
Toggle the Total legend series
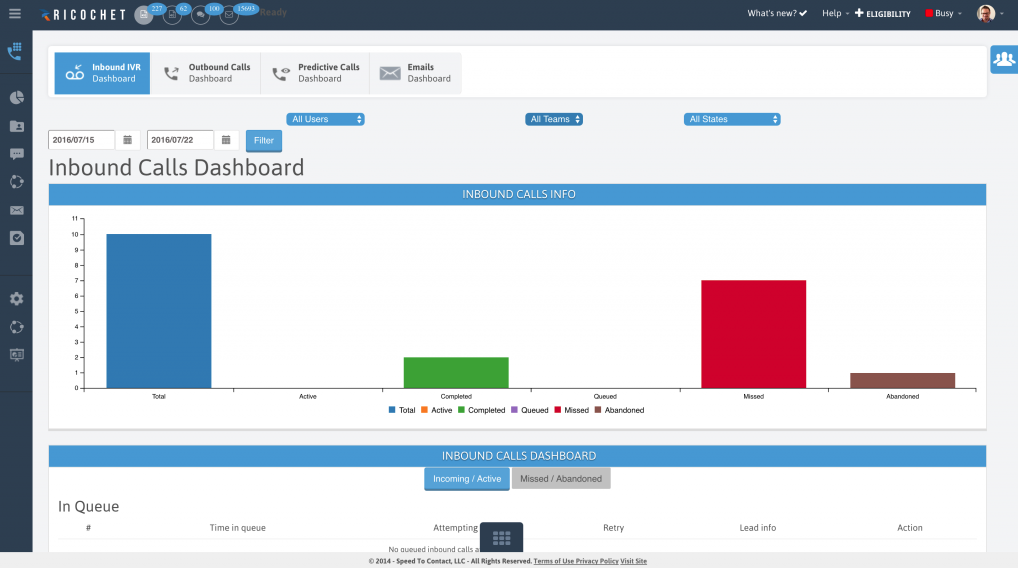(x=402, y=410)
